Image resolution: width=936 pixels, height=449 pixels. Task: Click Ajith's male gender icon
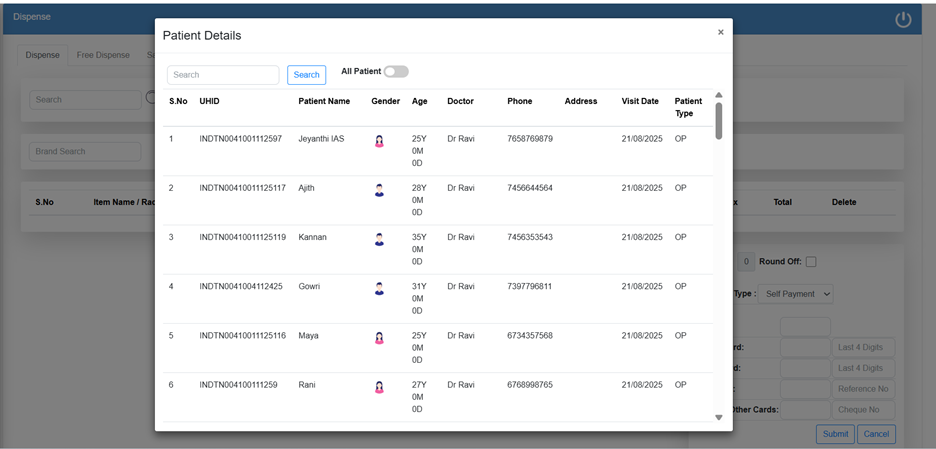pos(379,190)
